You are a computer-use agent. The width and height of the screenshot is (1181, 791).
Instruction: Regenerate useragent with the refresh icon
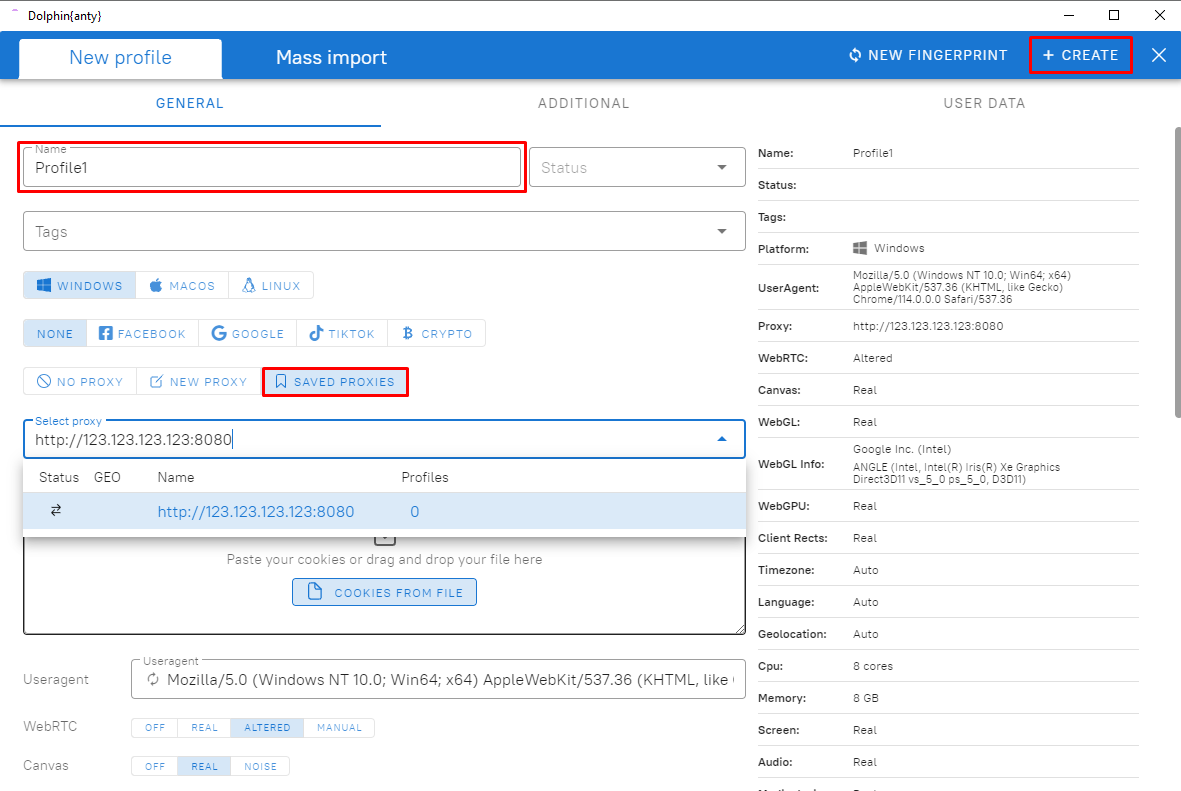point(153,680)
